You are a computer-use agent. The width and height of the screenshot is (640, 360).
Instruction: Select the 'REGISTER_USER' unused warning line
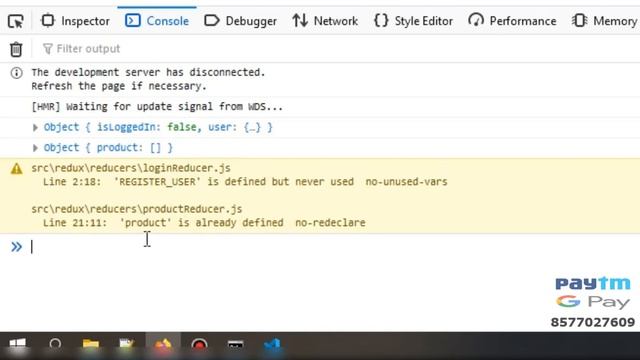pyautogui.click(x=245, y=182)
